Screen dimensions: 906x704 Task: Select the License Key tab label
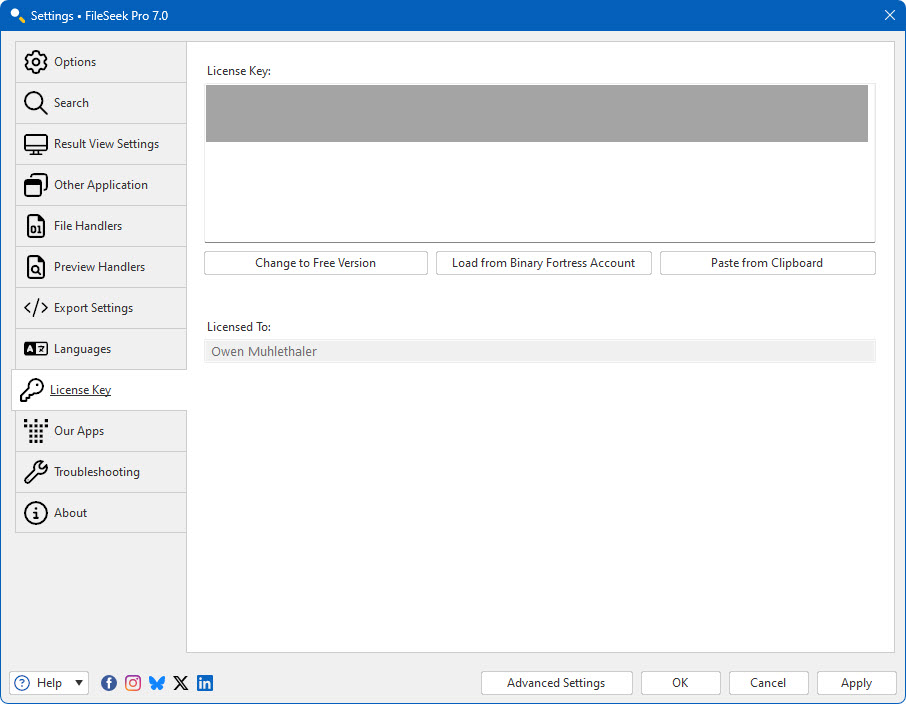[x=80, y=390]
